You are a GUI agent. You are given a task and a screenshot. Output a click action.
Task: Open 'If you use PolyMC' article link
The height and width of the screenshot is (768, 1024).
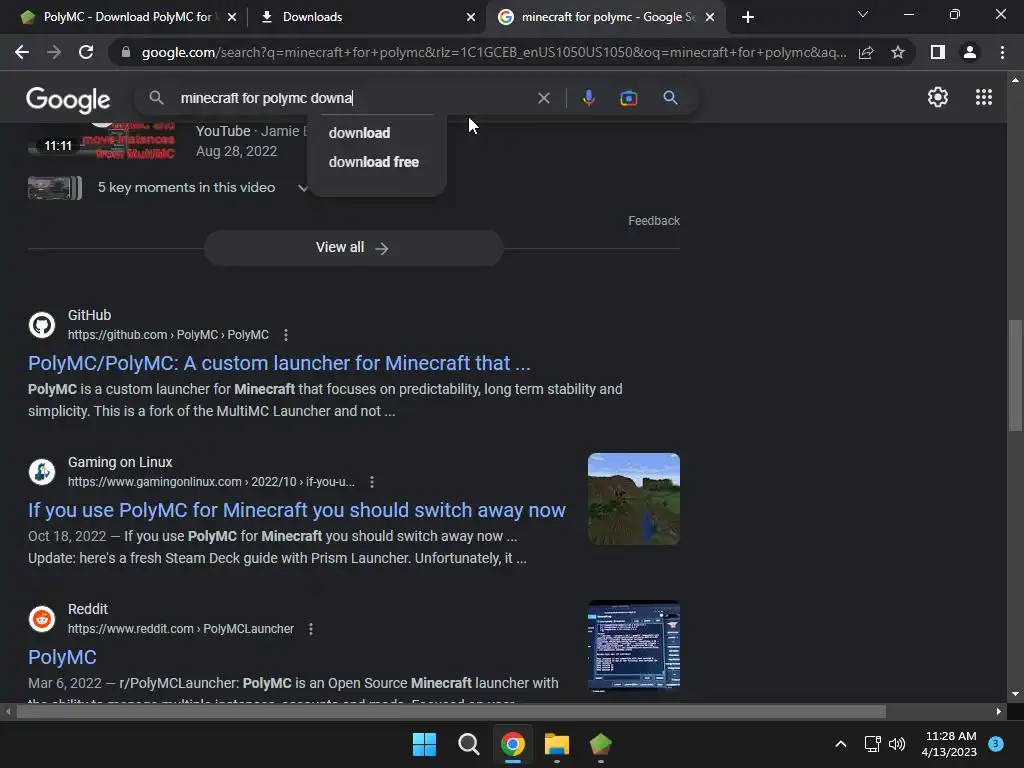tap(296, 510)
